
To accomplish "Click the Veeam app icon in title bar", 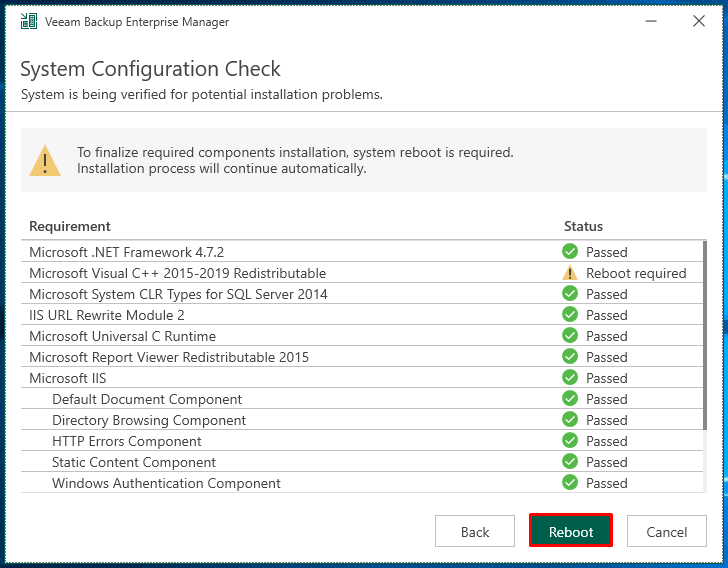I will (x=29, y=21).
